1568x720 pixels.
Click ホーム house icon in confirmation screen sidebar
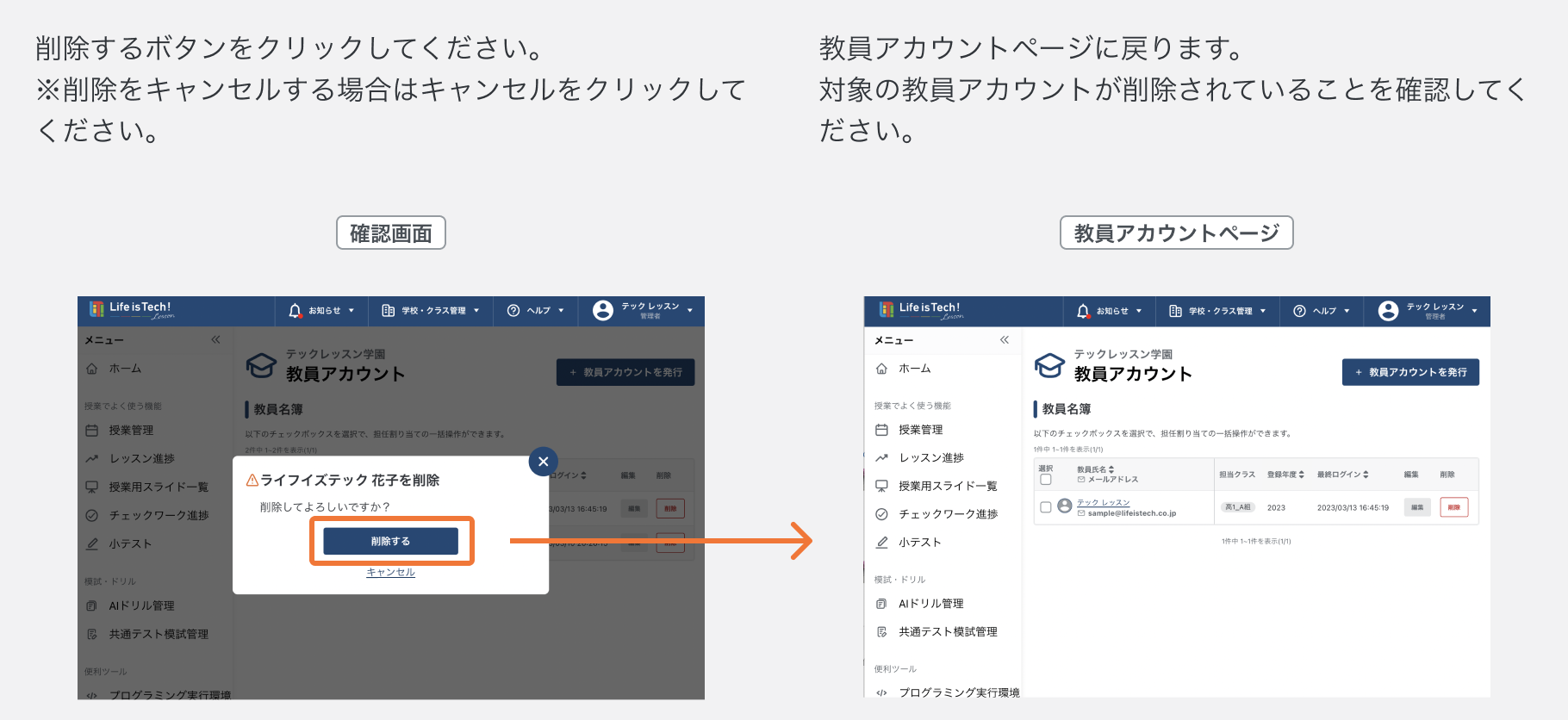tap(92, 369)
